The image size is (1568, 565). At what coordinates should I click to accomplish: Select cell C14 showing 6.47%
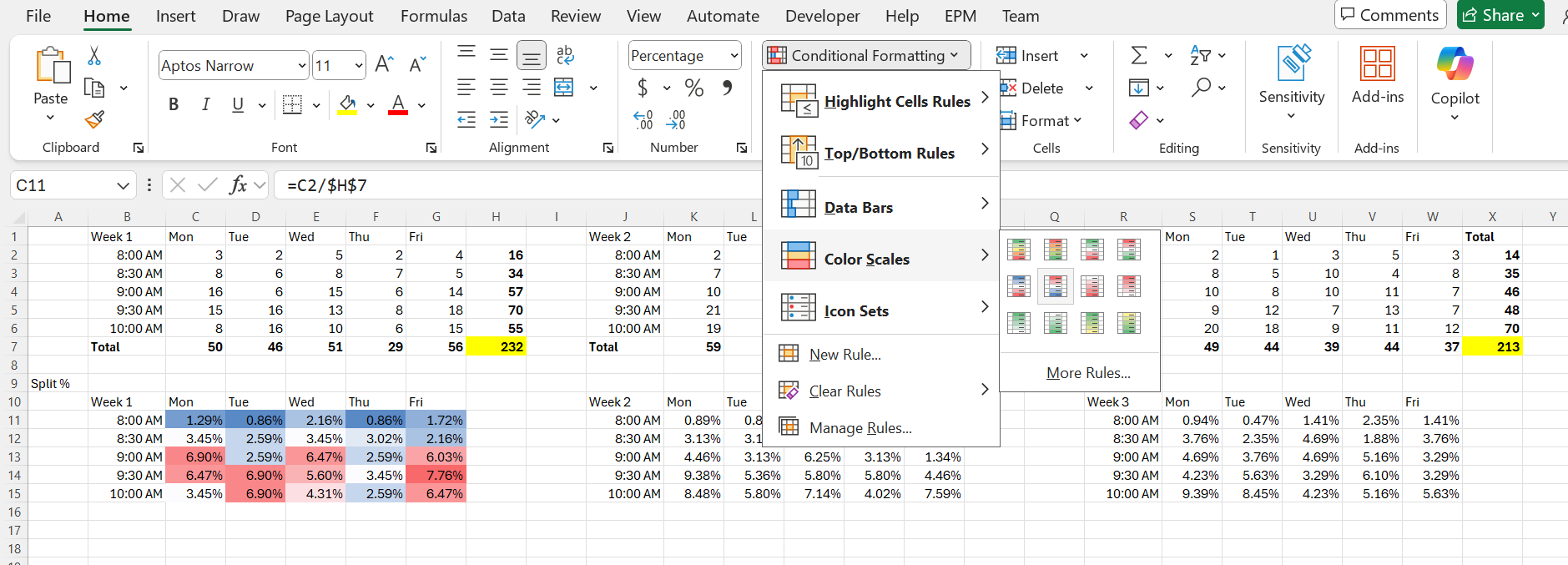195,476
